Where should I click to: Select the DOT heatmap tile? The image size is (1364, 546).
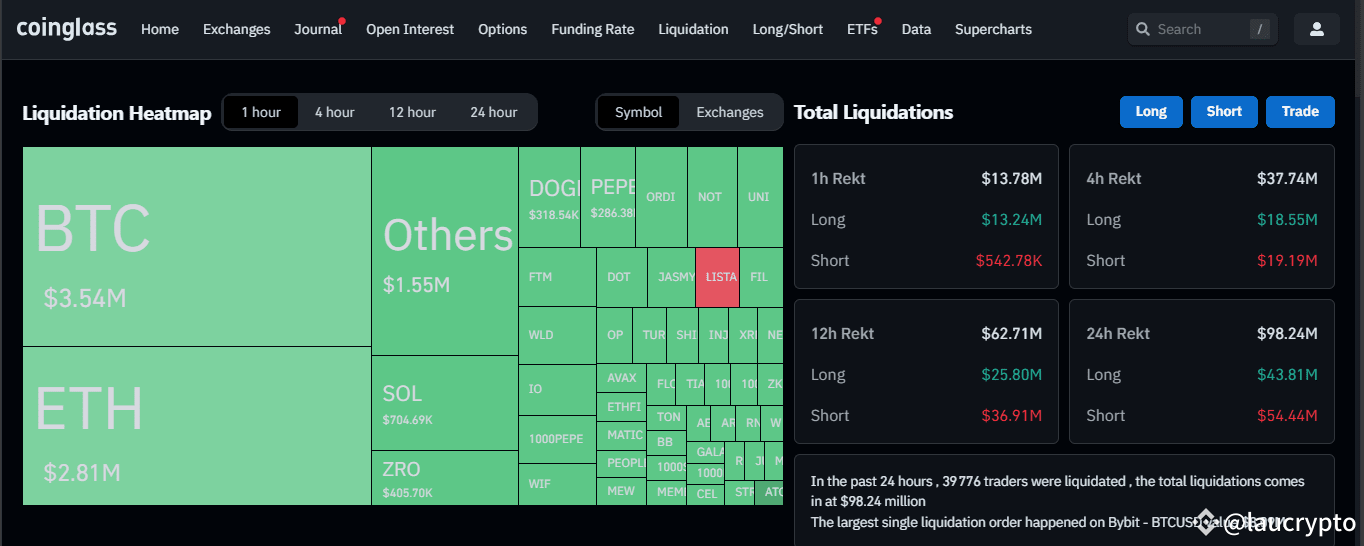(x=622, y=277)
